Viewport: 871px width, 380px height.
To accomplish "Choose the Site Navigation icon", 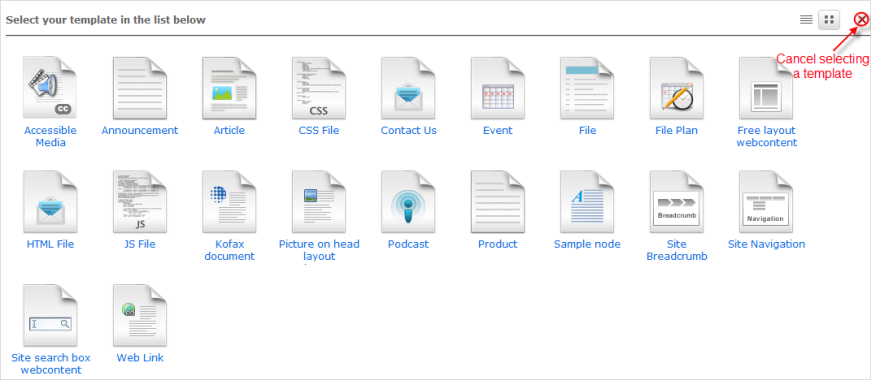I will pyautogui.click(x=766, y=202).
